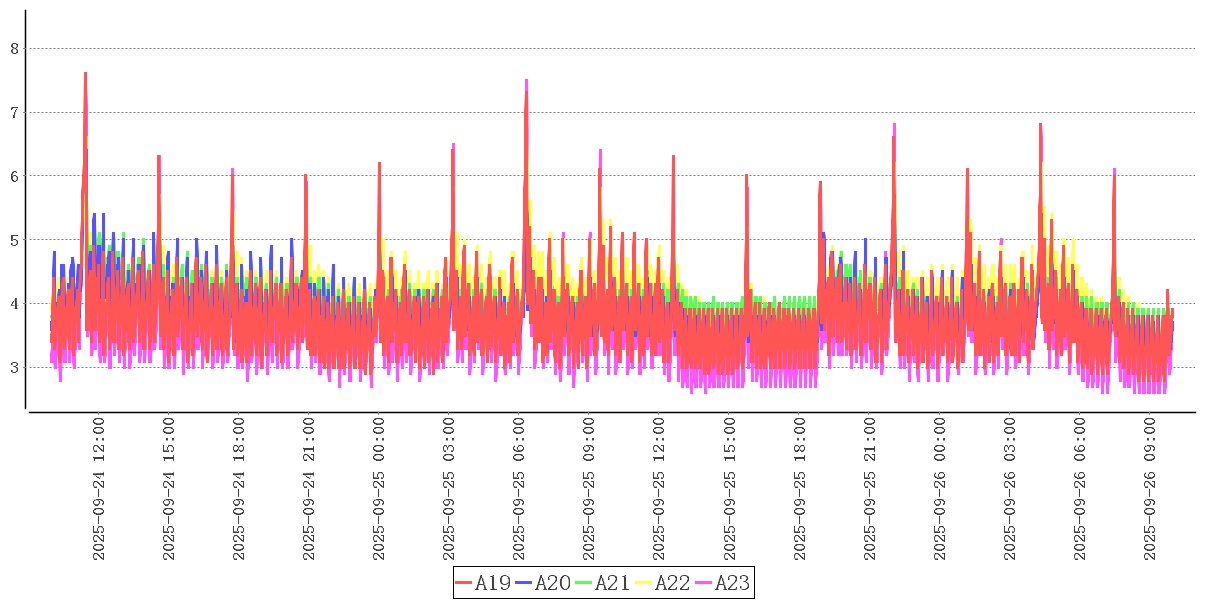
Task: Select the 2025-09-25 12:00 x-axis label
Action: tap(659, 490)
